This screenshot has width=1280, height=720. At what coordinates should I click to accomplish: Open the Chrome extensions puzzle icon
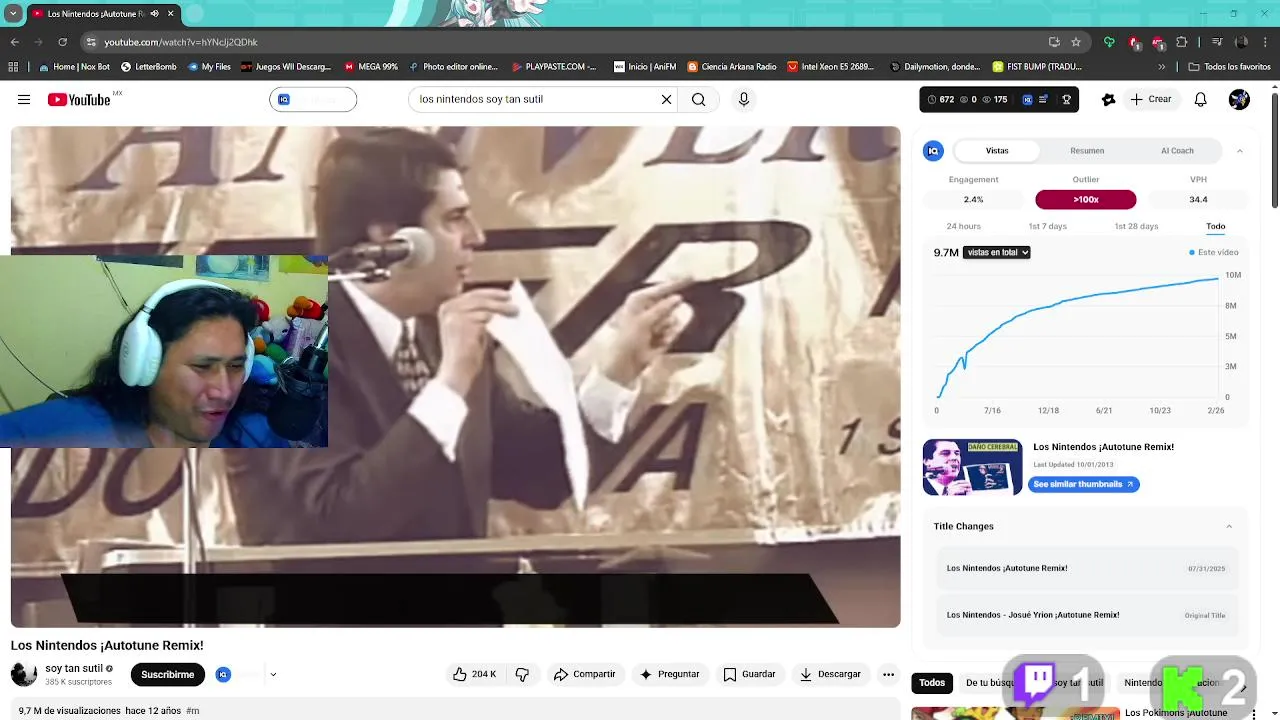click(1182, 42)
